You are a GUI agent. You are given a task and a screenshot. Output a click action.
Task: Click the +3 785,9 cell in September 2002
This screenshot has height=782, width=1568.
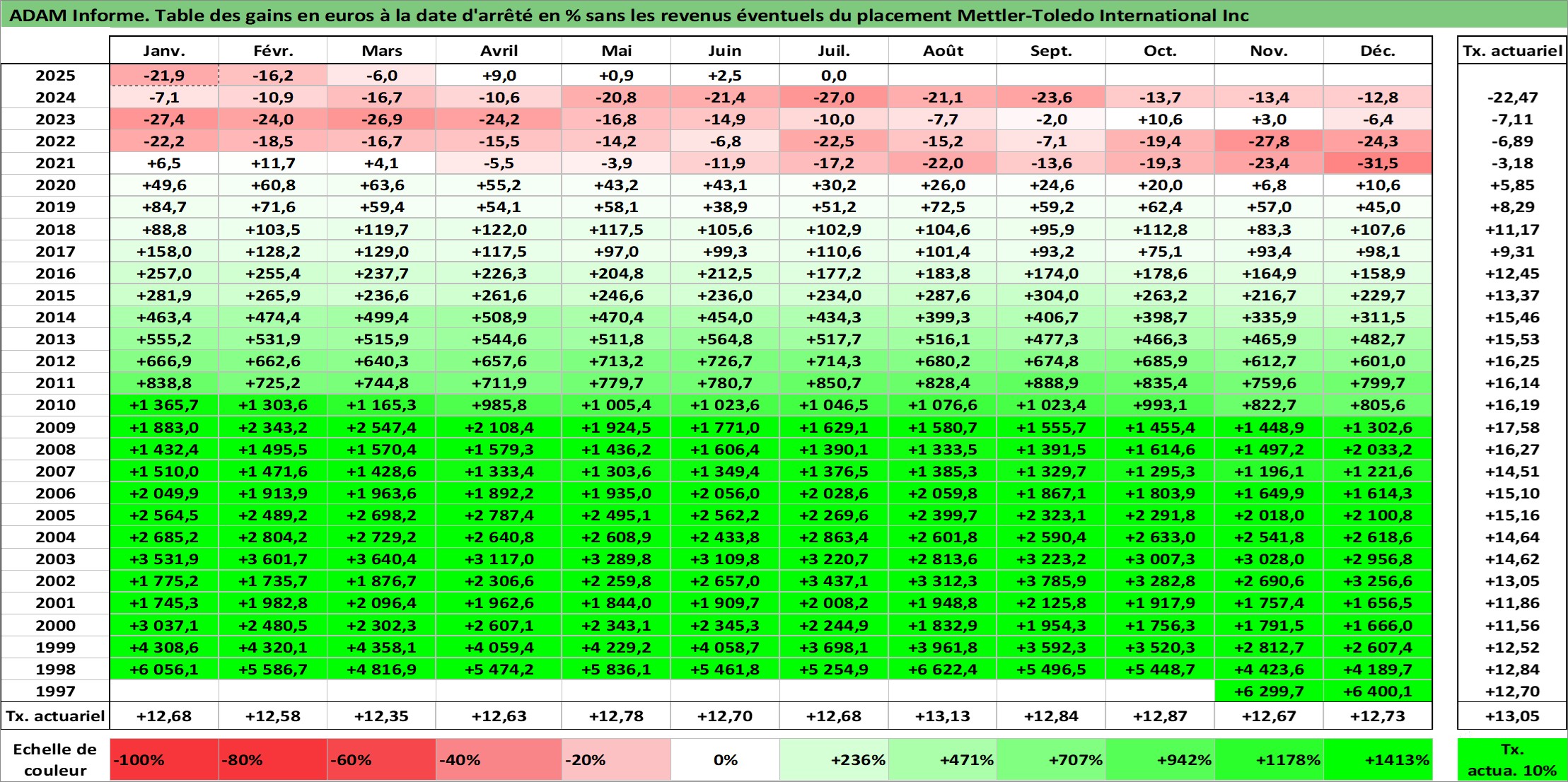(1051, 581)
